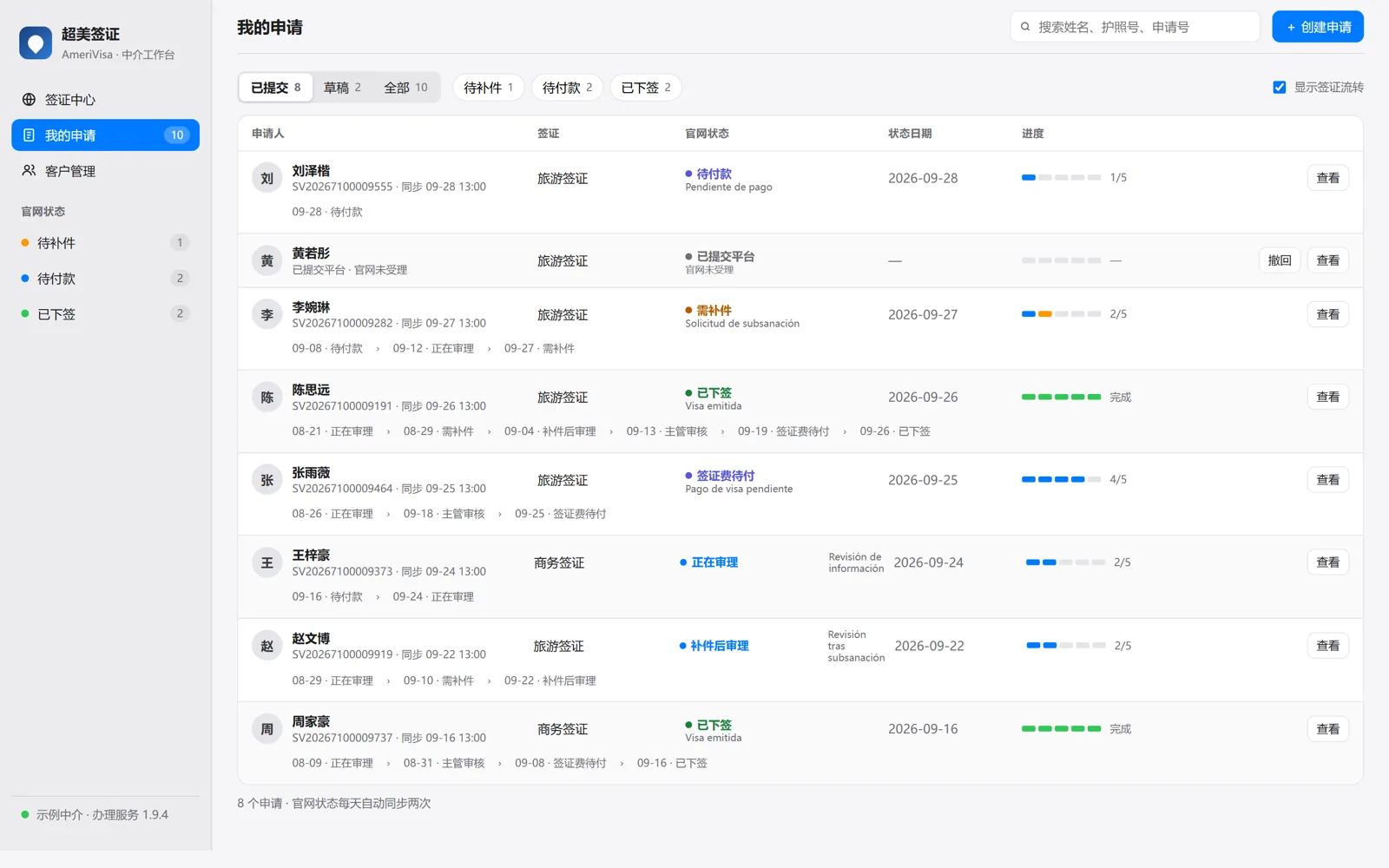The height and width of the screenshot is (868, 1389).
Task: Click 查看 for 刘泽楷's application
Action: (1327, 178)
